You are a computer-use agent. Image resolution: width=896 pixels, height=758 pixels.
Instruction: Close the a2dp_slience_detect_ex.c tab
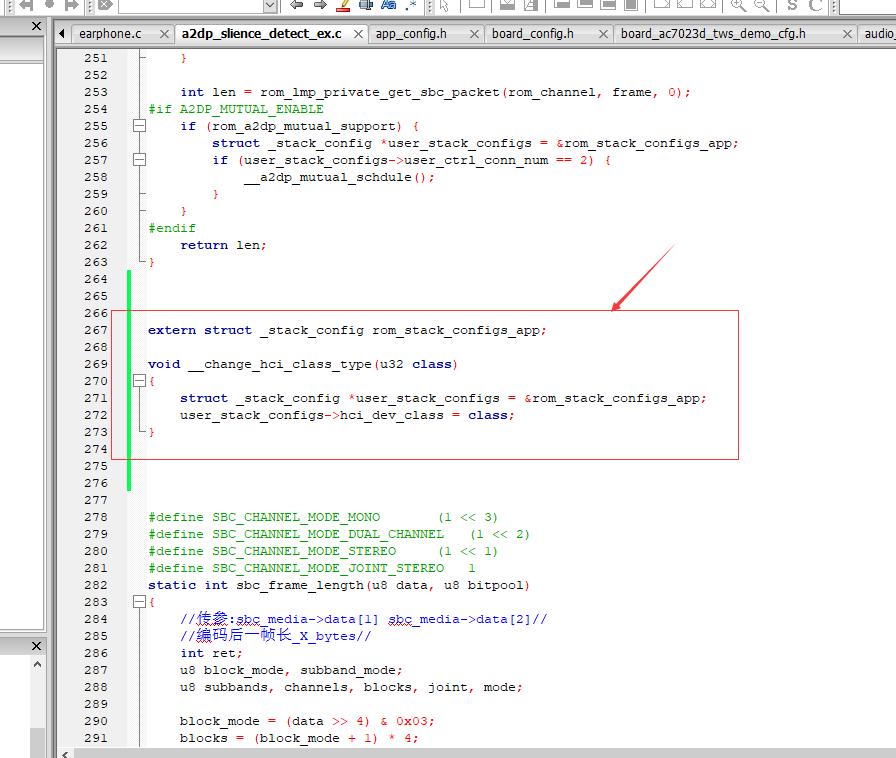tap(358, 34)
